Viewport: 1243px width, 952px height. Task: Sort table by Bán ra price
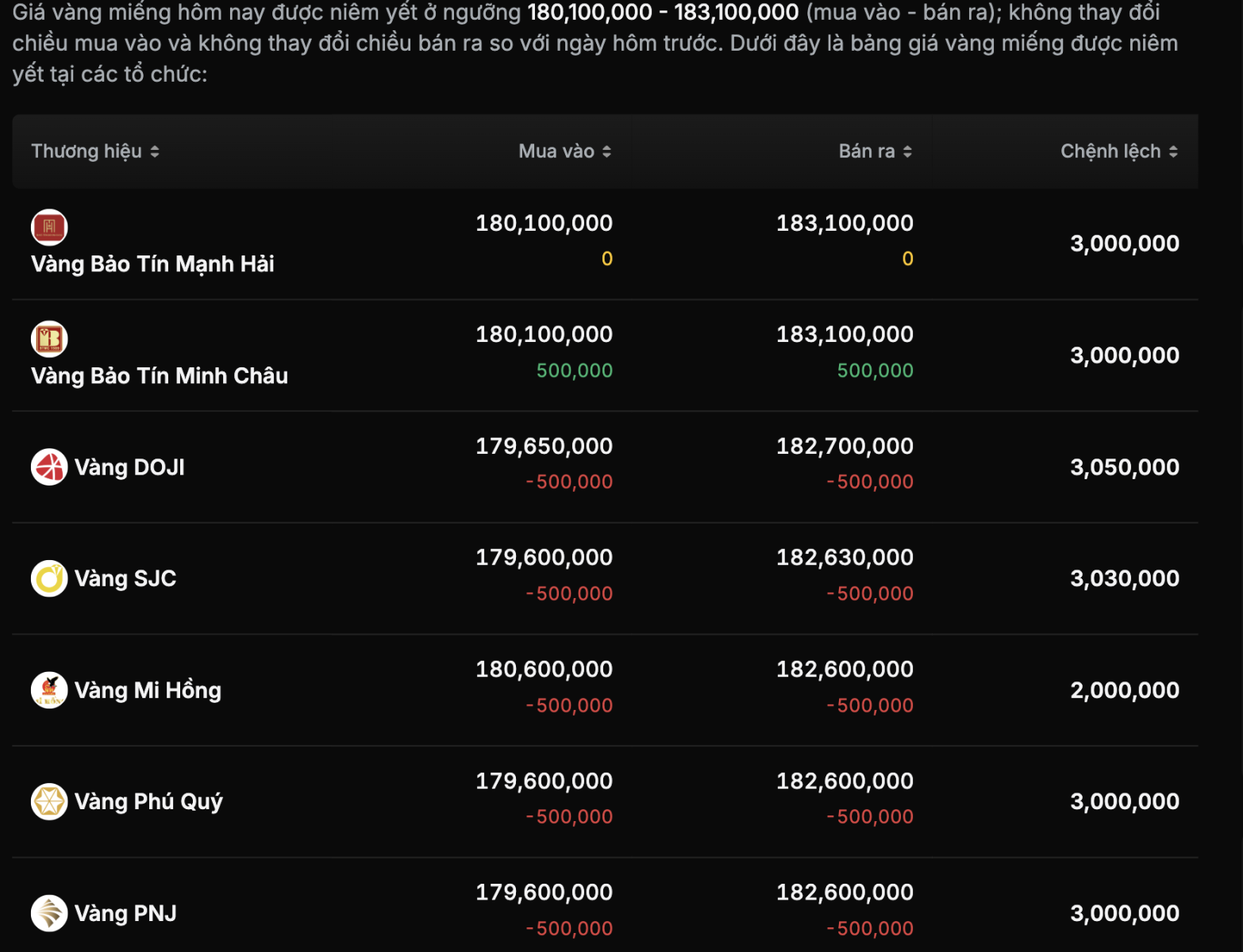pyautogui.click(x=875, y=152)
